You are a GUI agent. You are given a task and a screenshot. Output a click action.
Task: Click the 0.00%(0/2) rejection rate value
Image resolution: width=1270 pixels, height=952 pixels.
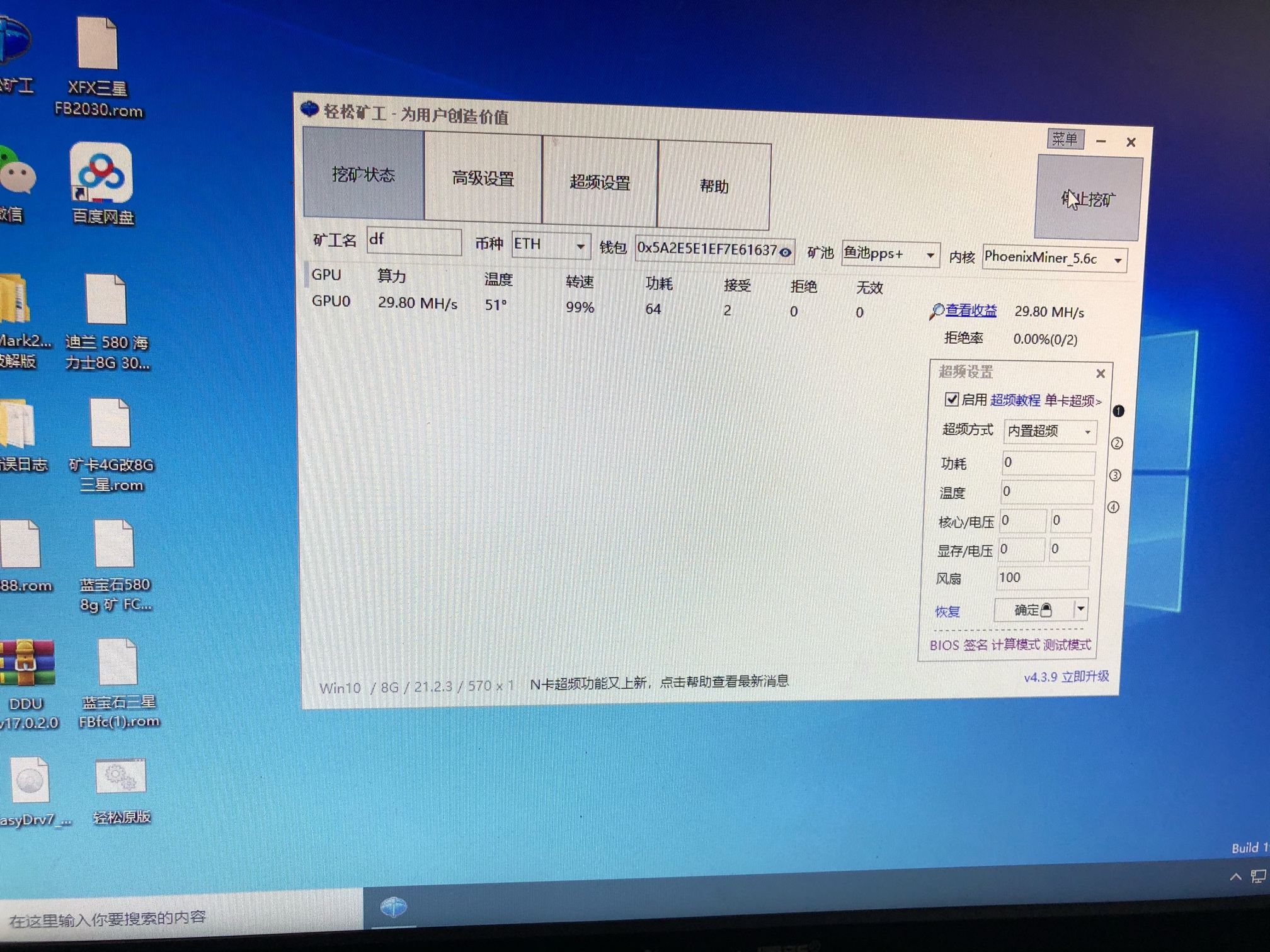pyautogui.click(x=1045, y=339)
